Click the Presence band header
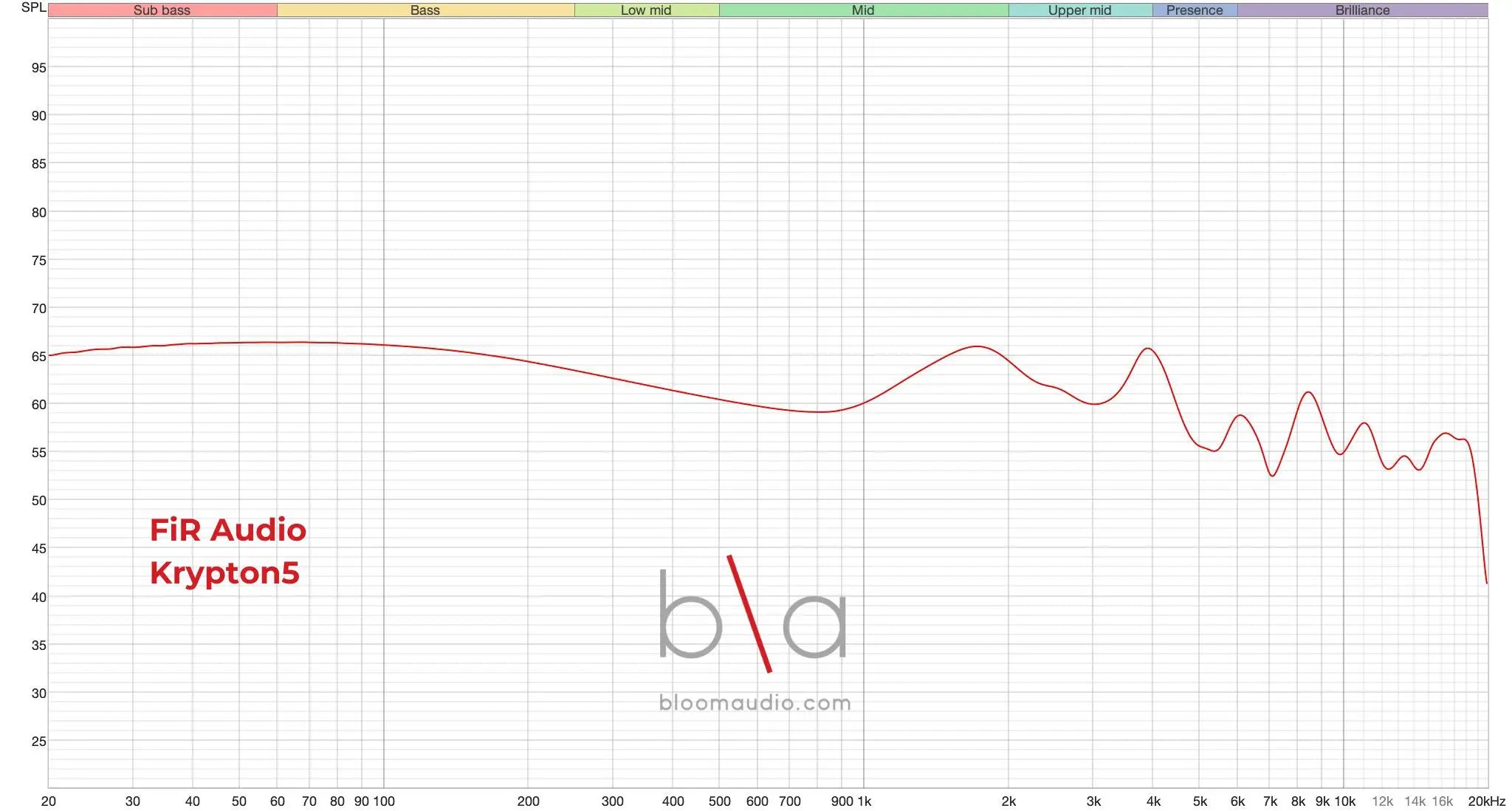The width and height of the screenshot is (1512, 811). (x=1194, y=10)
